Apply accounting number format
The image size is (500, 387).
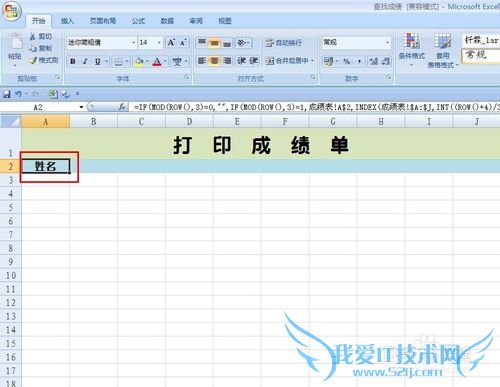[x=329, y=61]
